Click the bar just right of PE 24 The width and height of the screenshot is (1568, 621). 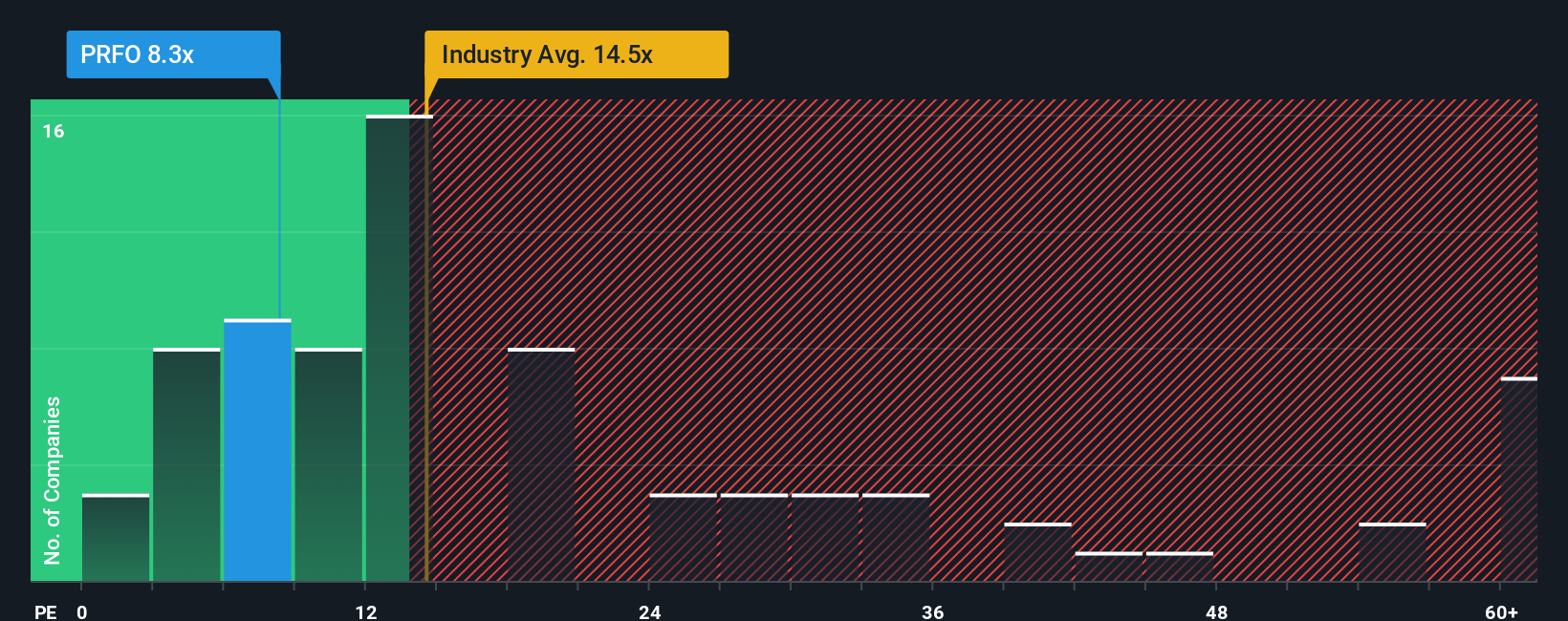pyautogui.click(x=684, y=537)
